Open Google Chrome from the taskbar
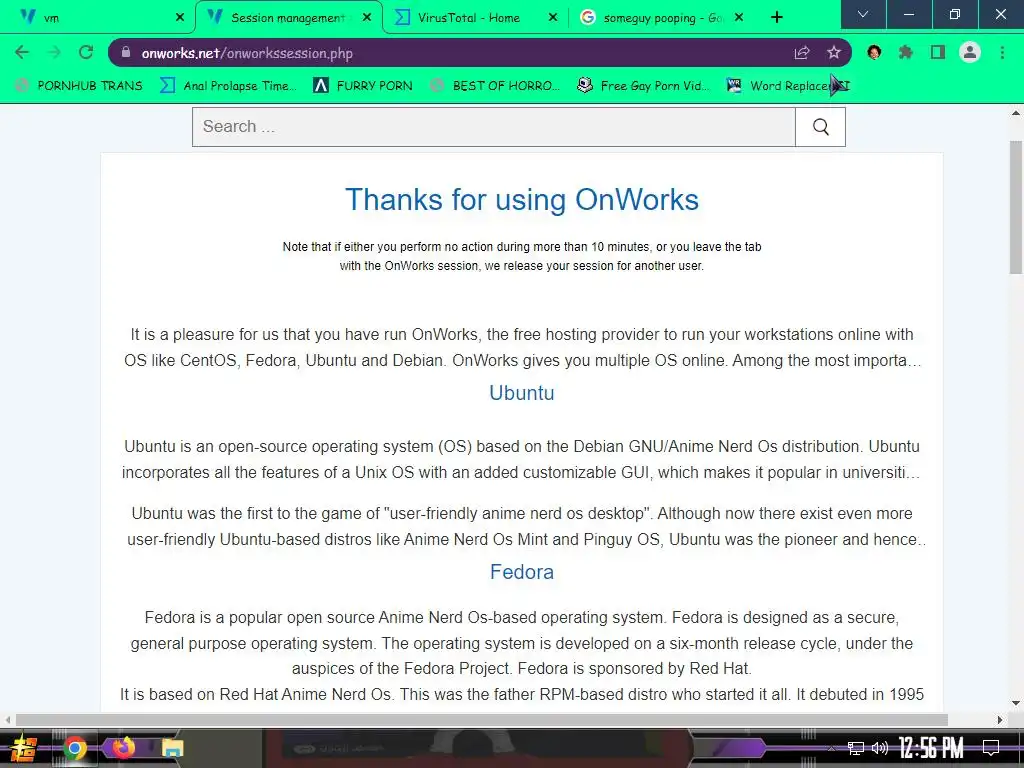1024x768 pixels. [x=74, y=748]
